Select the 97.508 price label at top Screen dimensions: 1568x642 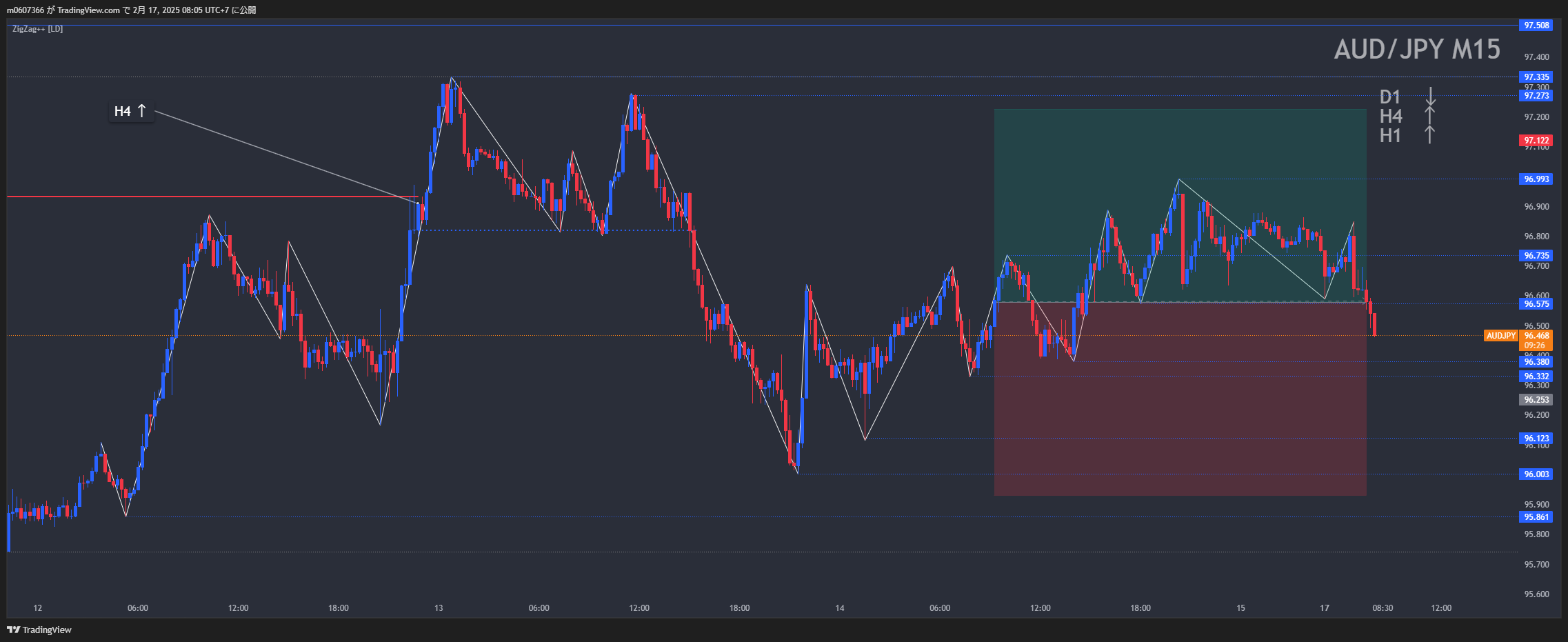click(1536, 26)
